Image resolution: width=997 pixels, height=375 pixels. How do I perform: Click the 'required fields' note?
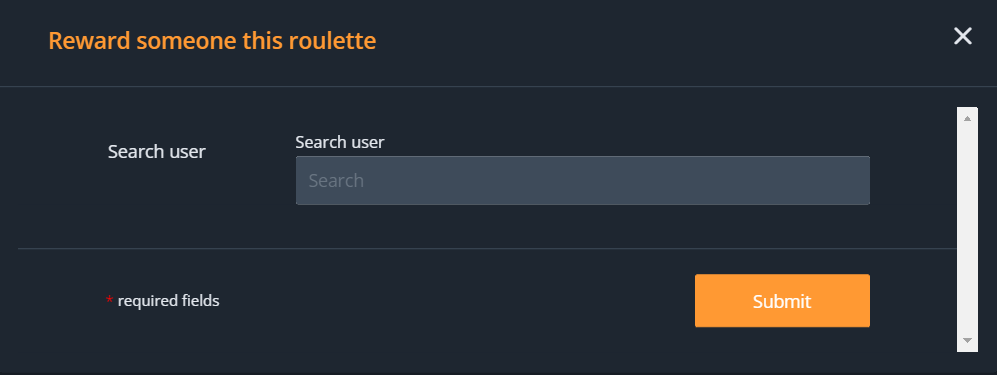168,301
